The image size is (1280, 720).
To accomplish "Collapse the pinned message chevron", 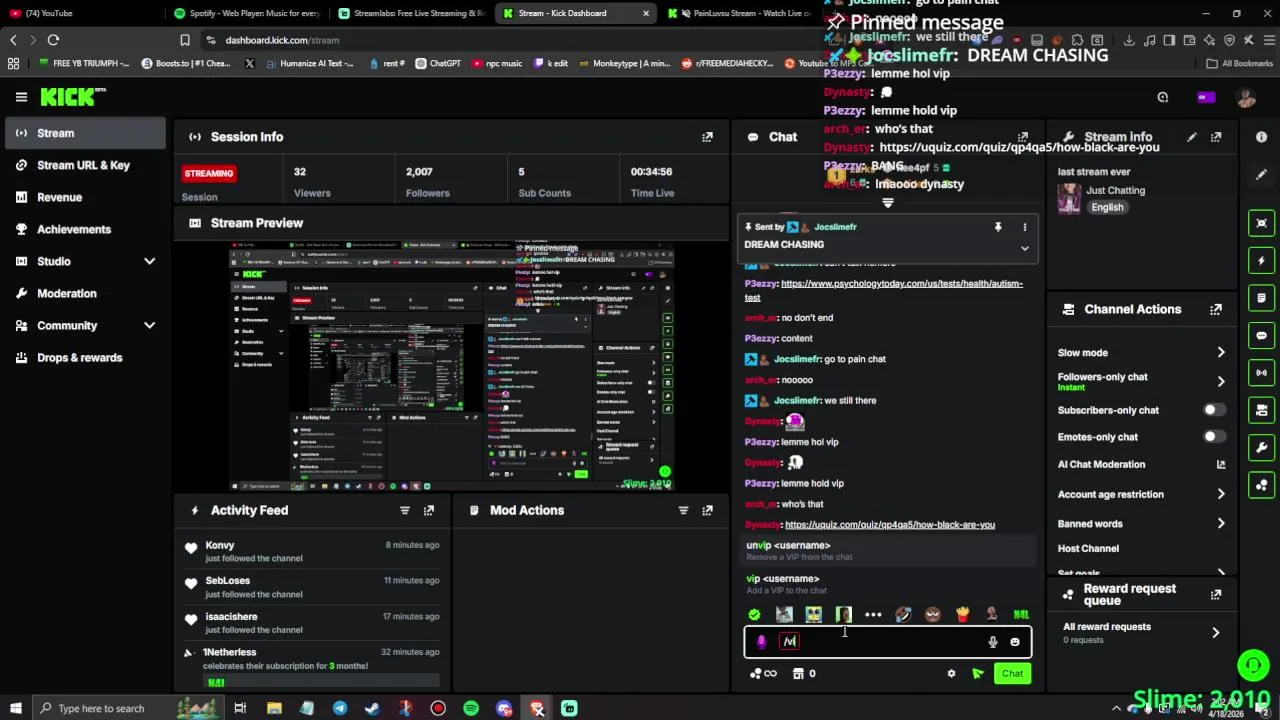I will click(x=1024, y=248).
